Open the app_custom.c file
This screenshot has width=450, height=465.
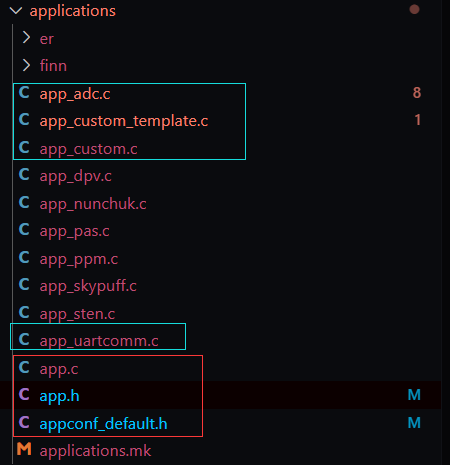coord(88,149)
